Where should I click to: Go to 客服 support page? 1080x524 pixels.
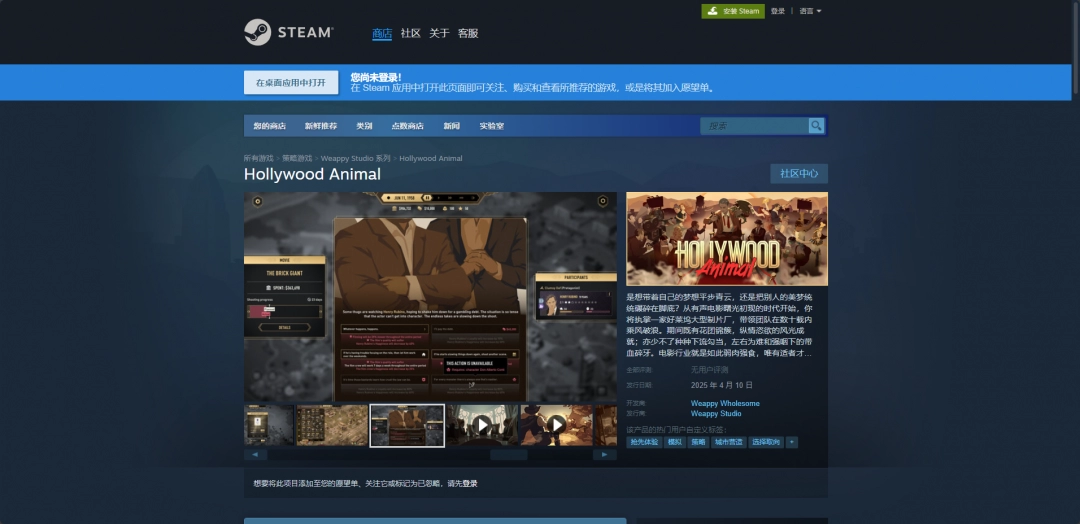point(468,33)
